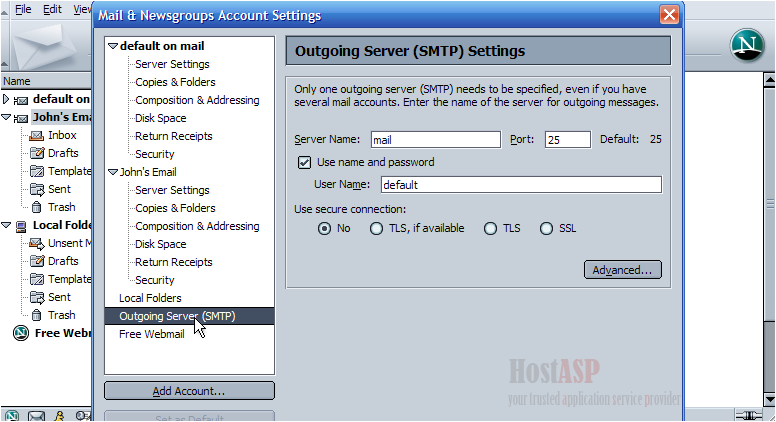
Task: Select TLS, if available radio option
Action: tap(376, 229)
